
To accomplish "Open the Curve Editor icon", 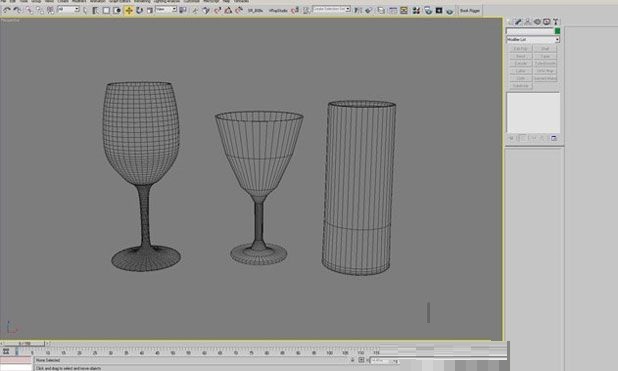I will point(393,10).
